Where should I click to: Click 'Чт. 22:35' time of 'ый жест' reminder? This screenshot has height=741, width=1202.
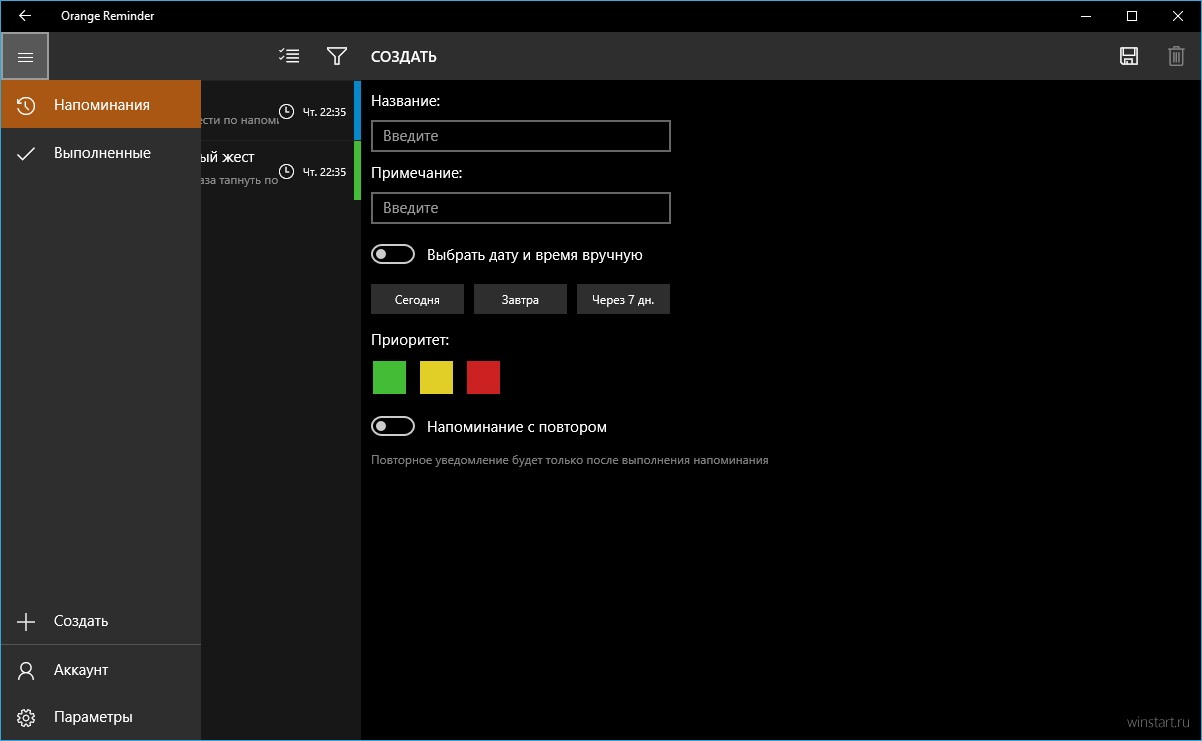324,172
